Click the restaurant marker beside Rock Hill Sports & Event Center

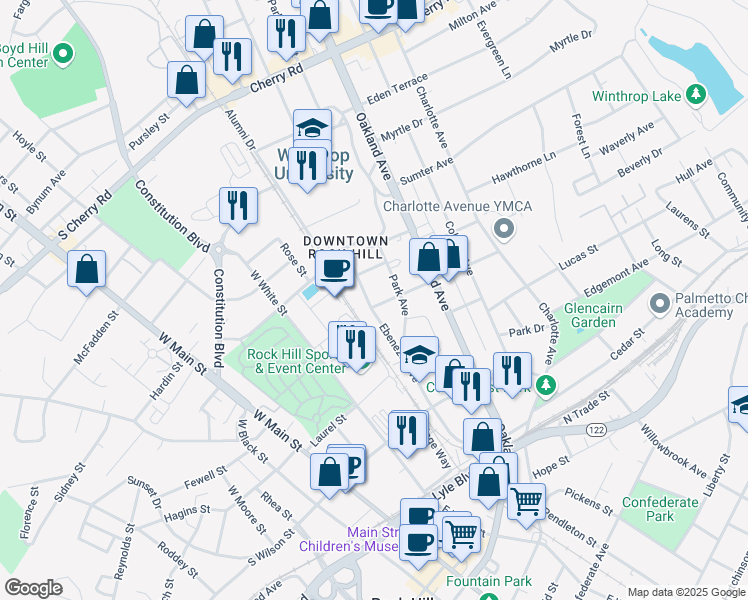point(356,346)
